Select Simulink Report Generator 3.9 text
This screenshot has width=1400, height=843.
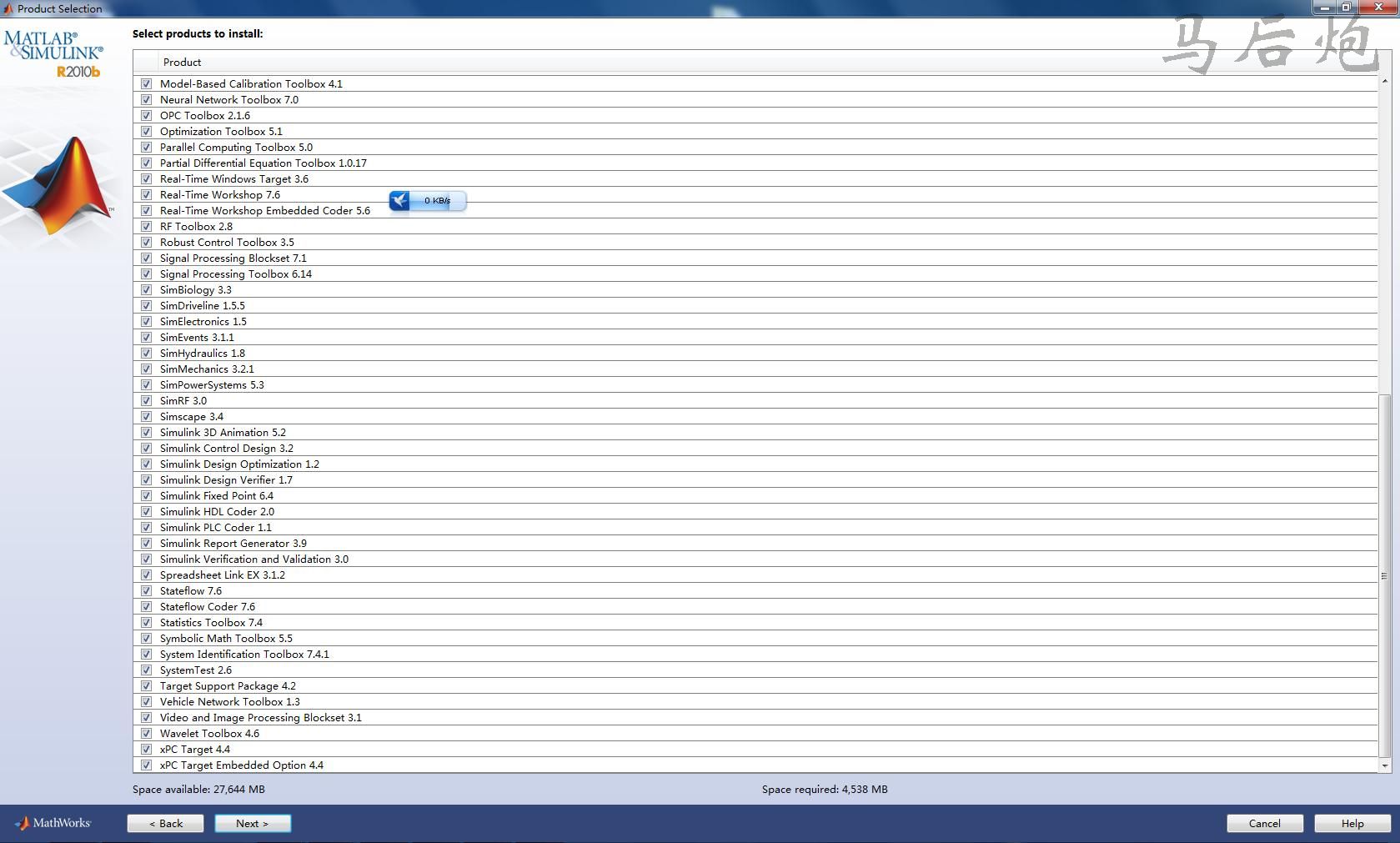233,543
